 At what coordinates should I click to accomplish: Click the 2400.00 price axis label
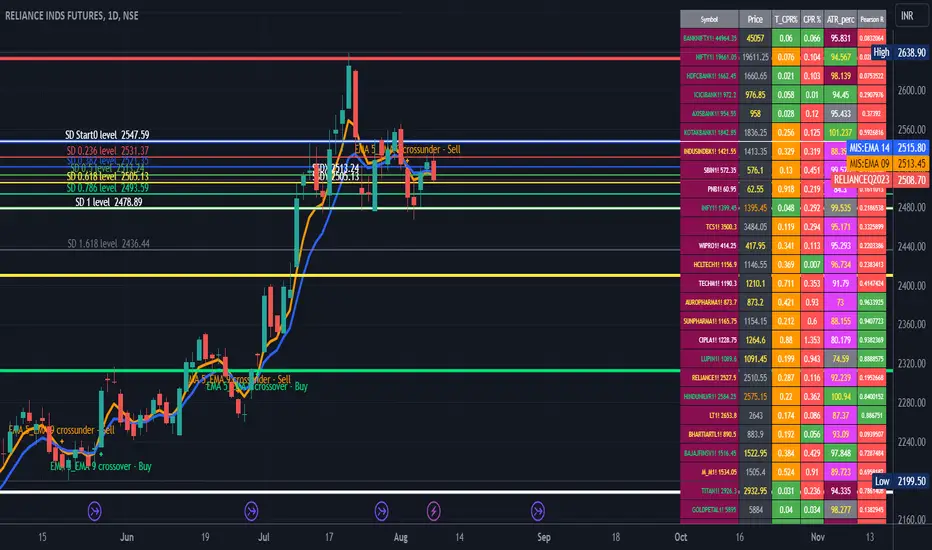click(x=912, y=285)
